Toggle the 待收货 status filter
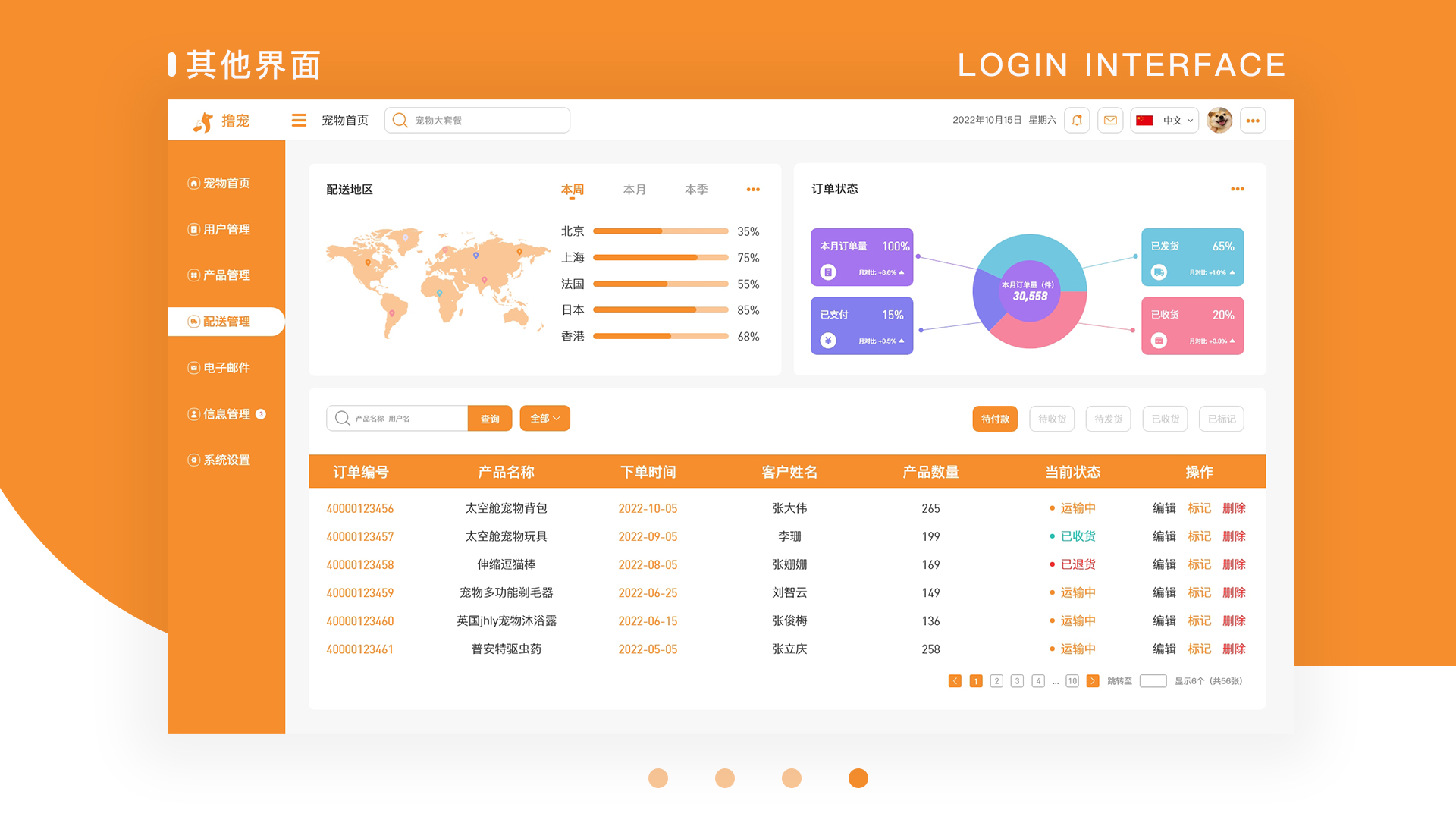The image size is (1456, 820). click(1052, 419)
